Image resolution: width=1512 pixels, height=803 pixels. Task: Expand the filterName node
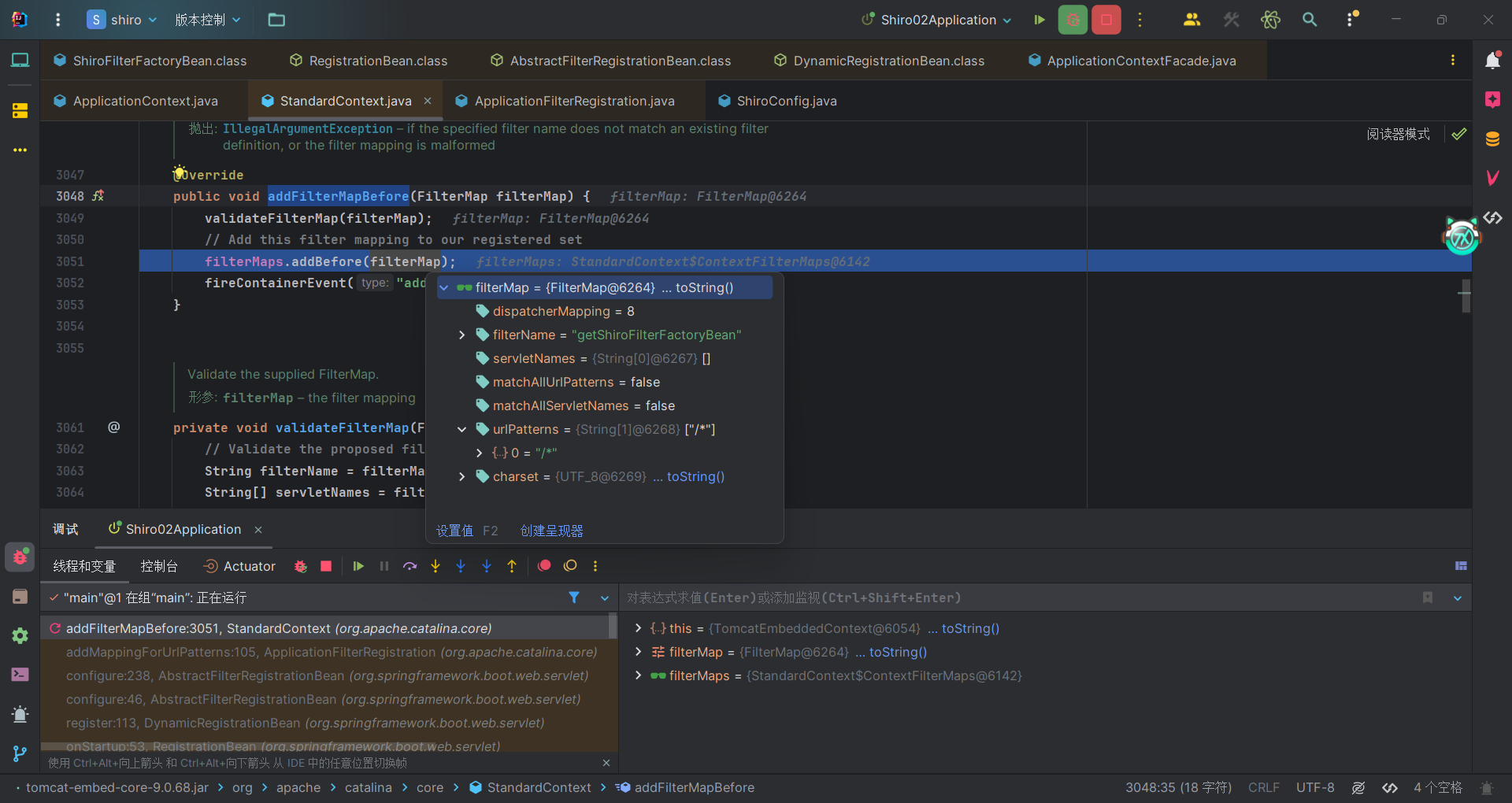coord(461,335)
